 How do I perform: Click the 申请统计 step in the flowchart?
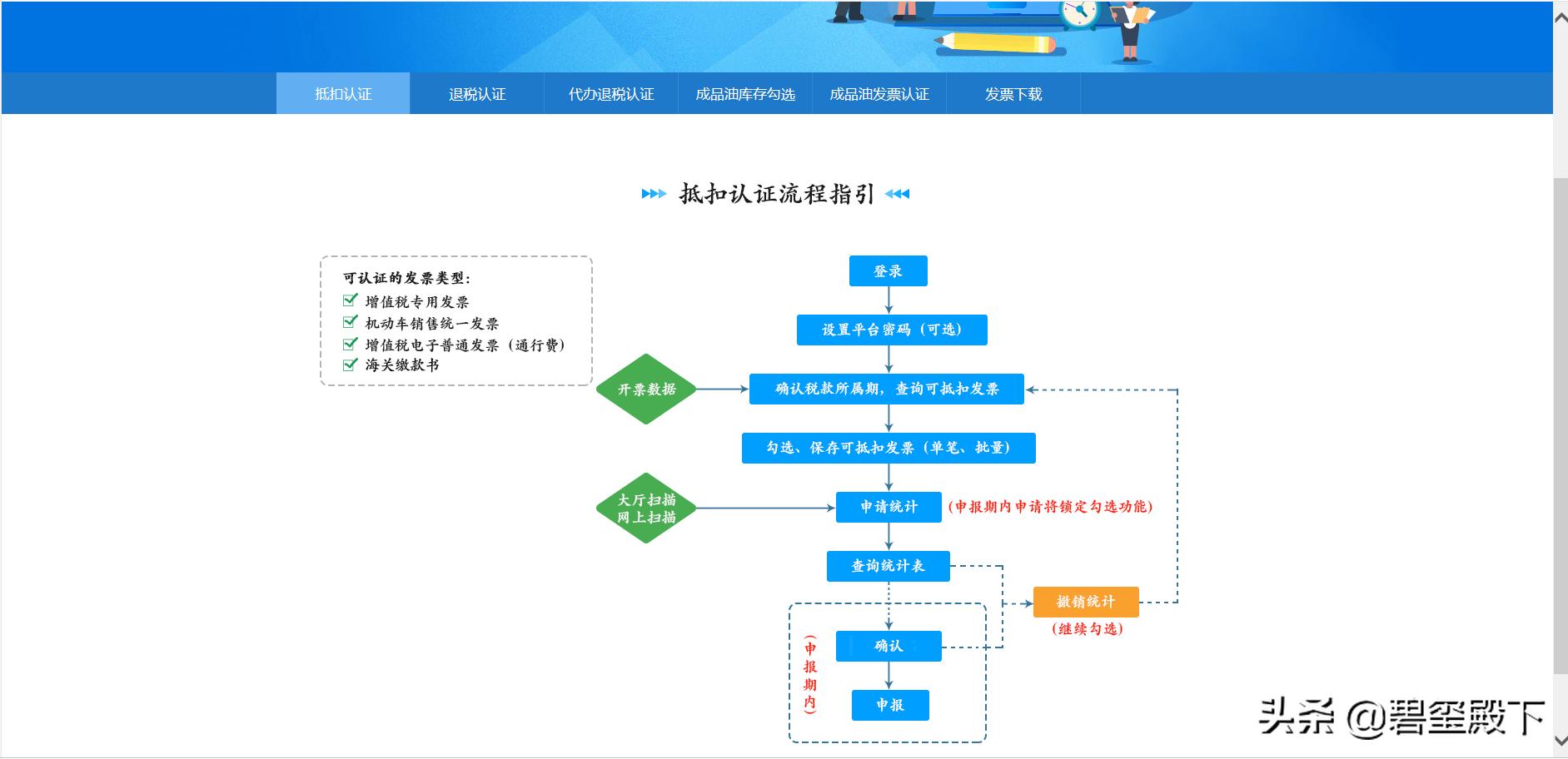[x=888, y=507]
